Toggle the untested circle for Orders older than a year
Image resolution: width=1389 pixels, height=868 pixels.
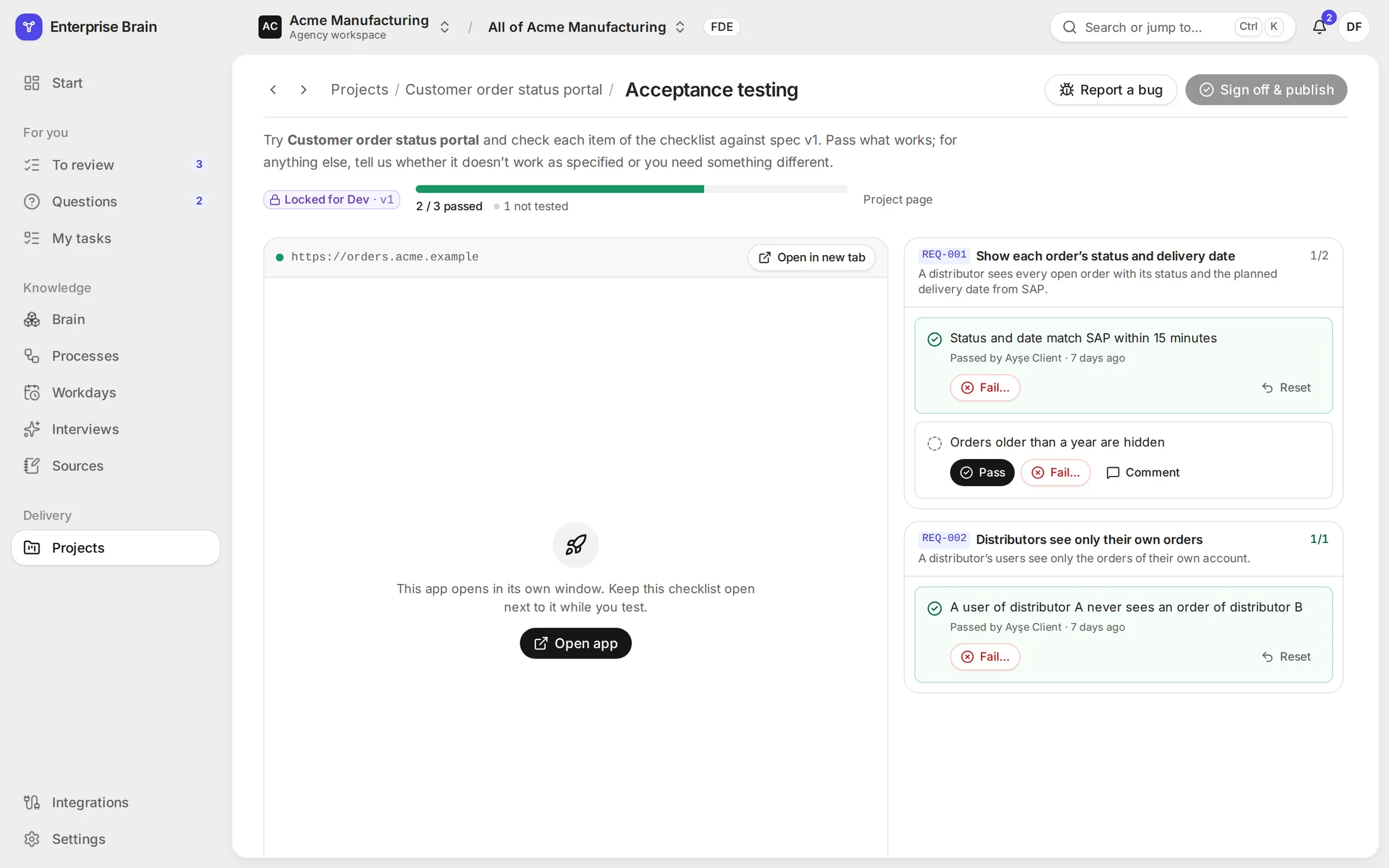pos(934,443)
